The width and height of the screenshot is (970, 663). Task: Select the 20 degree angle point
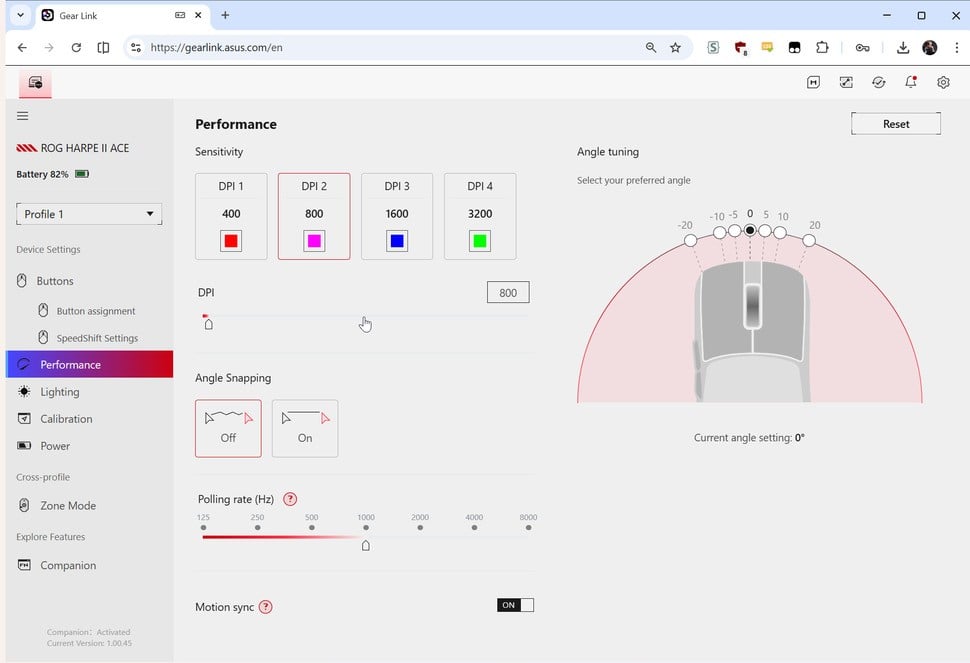click(809, 240)
